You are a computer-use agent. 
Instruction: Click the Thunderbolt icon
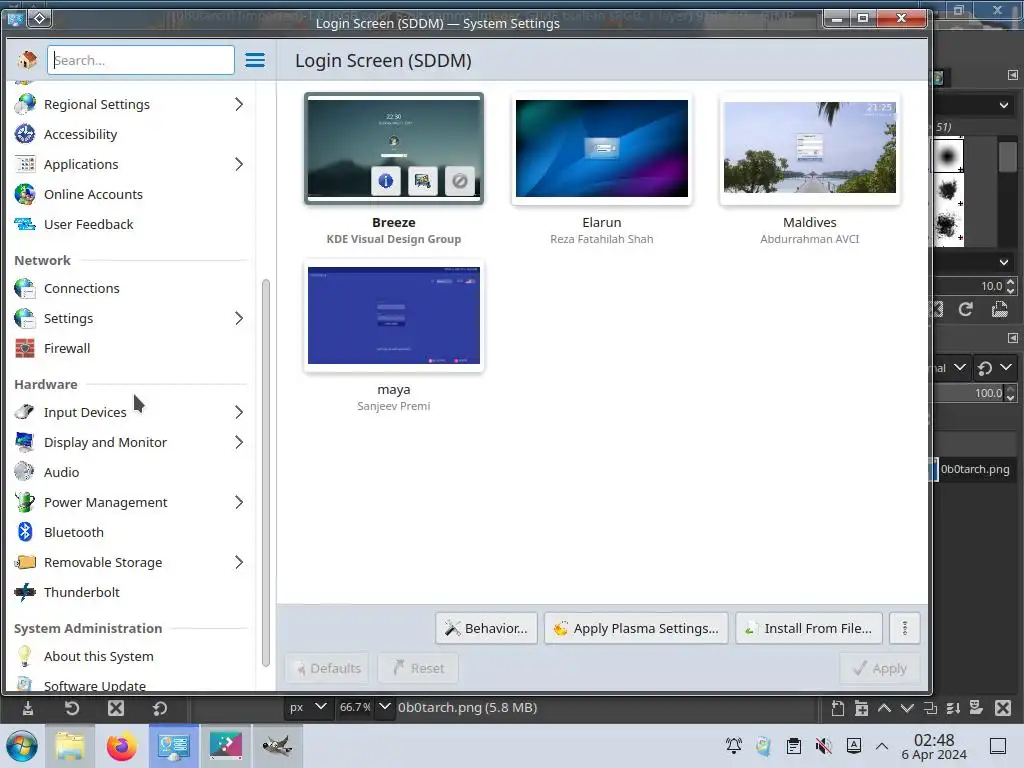tap(25, 592)
